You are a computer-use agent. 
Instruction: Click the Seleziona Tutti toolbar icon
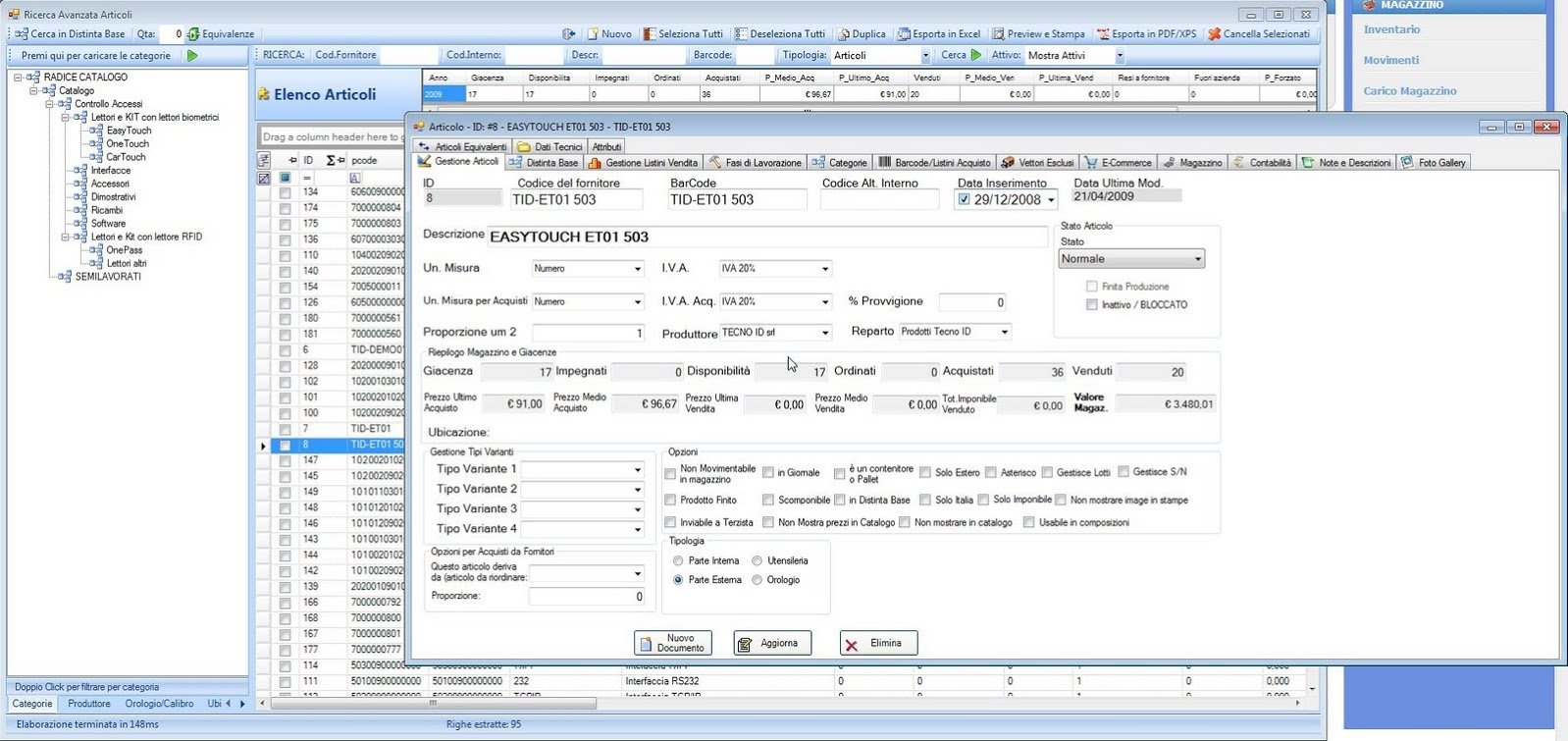click(x=649, y=33)
